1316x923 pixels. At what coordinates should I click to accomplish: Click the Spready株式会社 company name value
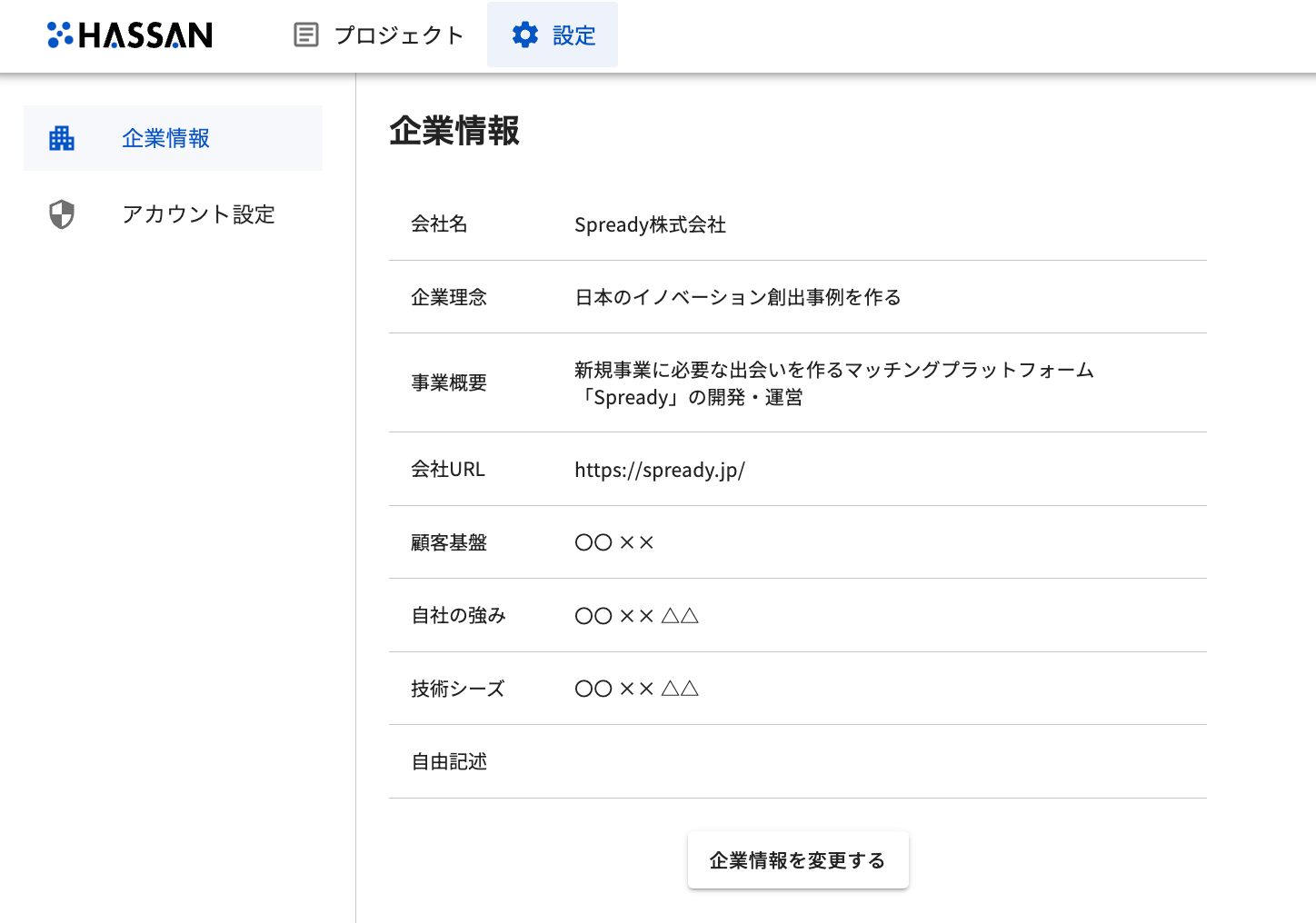650,224
